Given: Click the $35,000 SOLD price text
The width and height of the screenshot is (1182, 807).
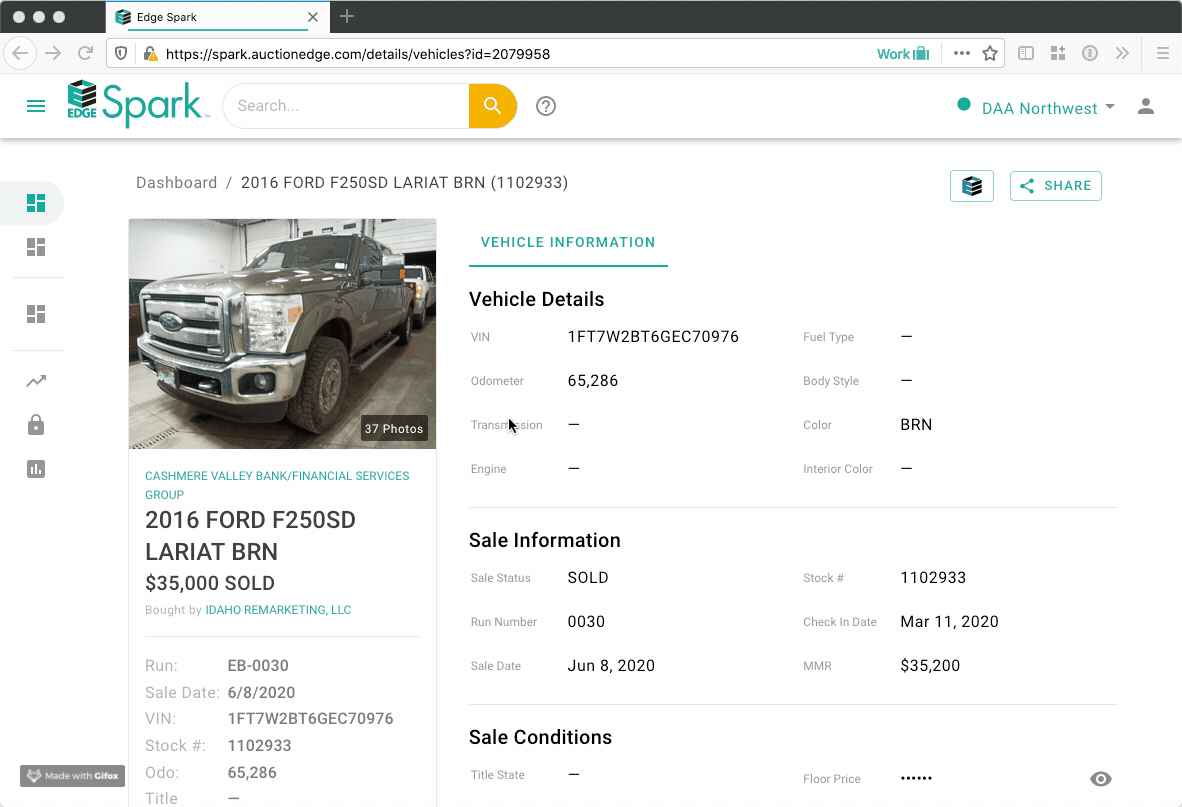Looking at the screenshot, I should click(210, 583).
